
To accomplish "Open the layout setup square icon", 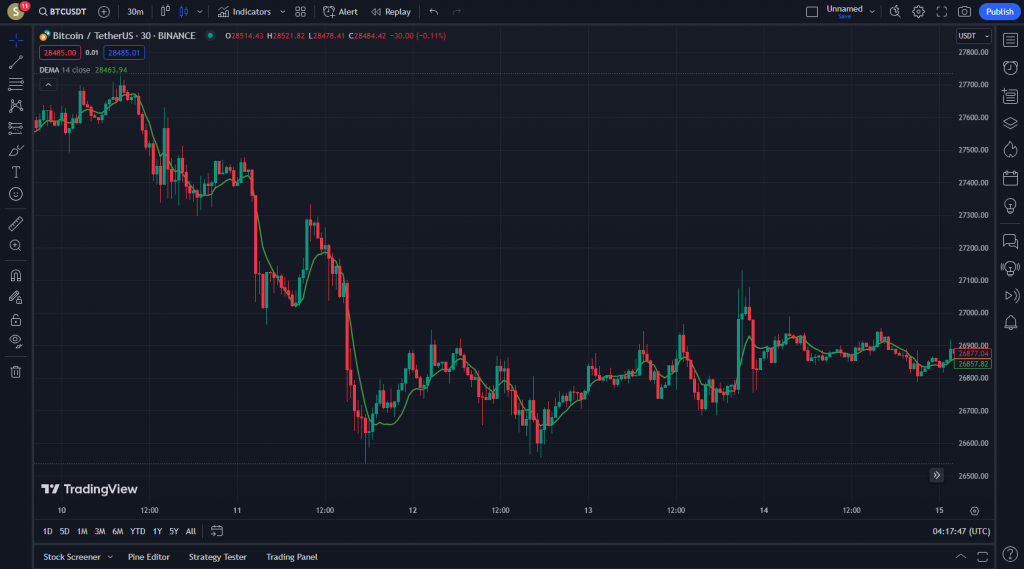I will (x=812, y=12).
